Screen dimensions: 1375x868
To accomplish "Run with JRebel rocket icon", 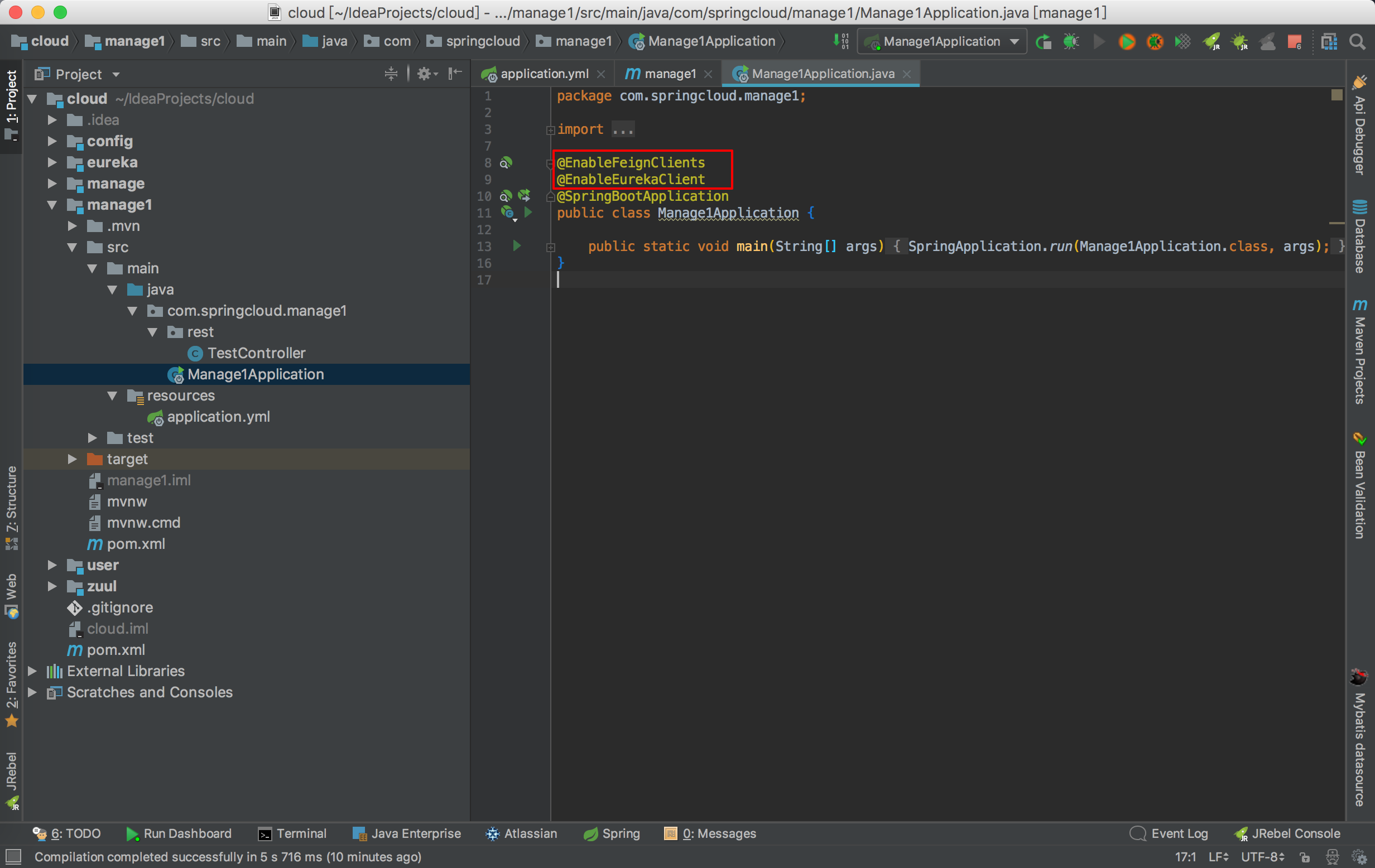I will [1211, 42].
